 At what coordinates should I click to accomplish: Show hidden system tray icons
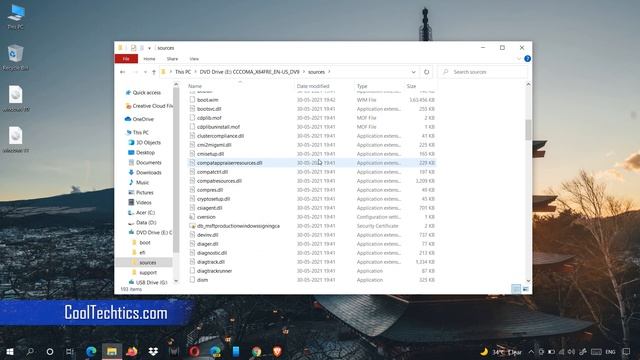tap(531, 351)
